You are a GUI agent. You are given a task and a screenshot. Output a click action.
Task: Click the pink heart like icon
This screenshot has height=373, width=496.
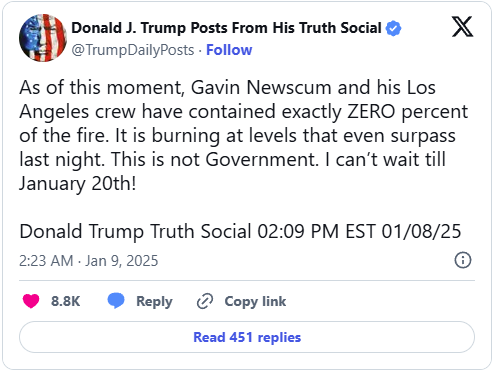coord(31,301)
